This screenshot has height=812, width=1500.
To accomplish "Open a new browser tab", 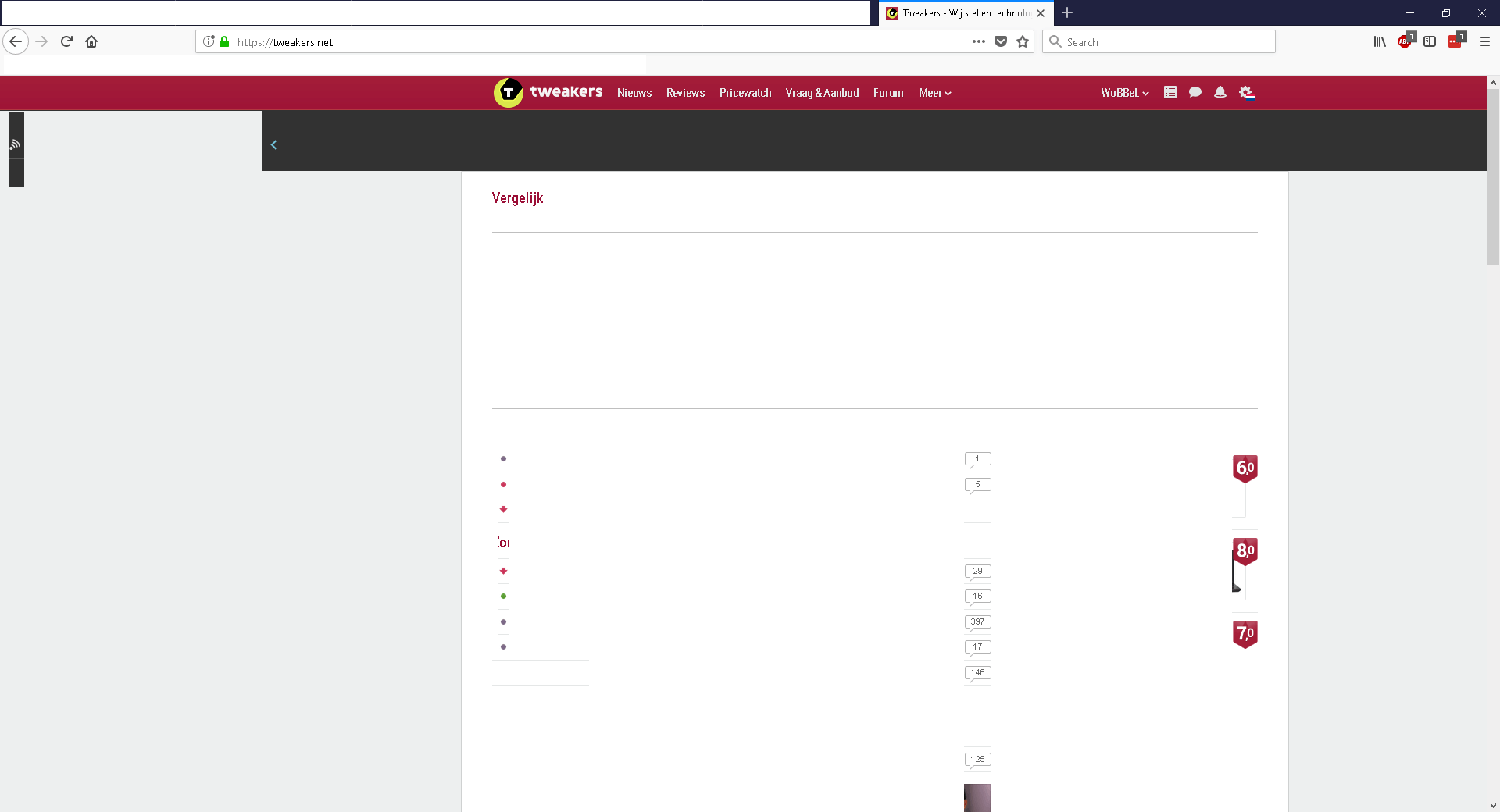I will tap(1067, 12).
